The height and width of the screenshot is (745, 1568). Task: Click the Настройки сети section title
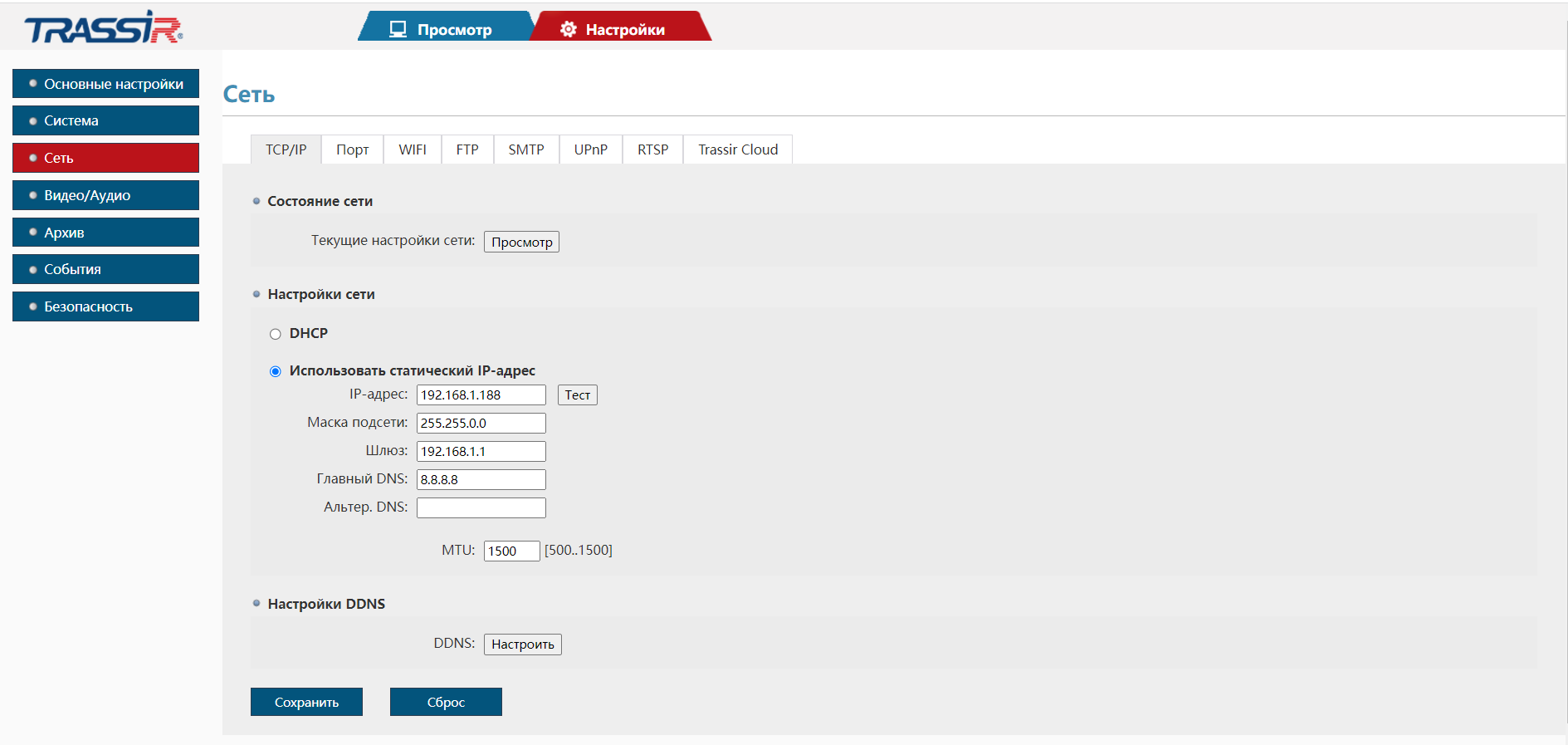click(x=321, y=294)
